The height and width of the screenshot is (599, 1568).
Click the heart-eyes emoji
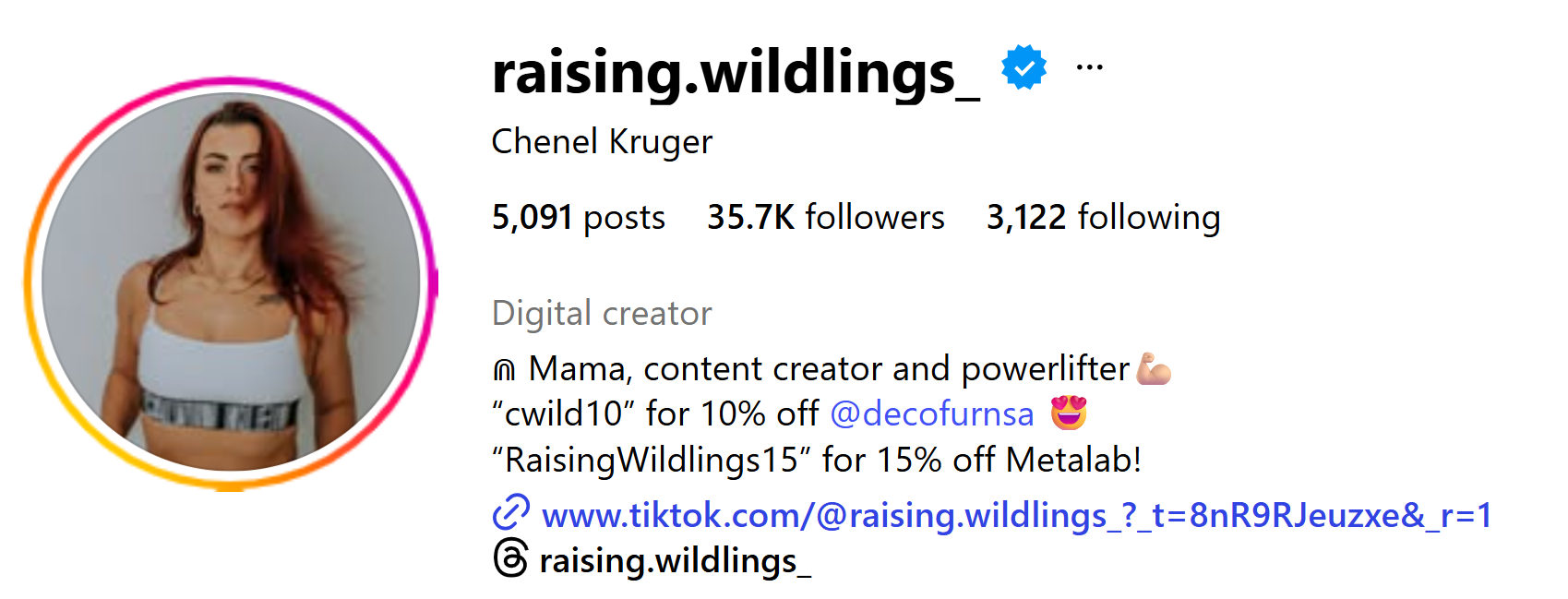click(x=1069, y=413)
